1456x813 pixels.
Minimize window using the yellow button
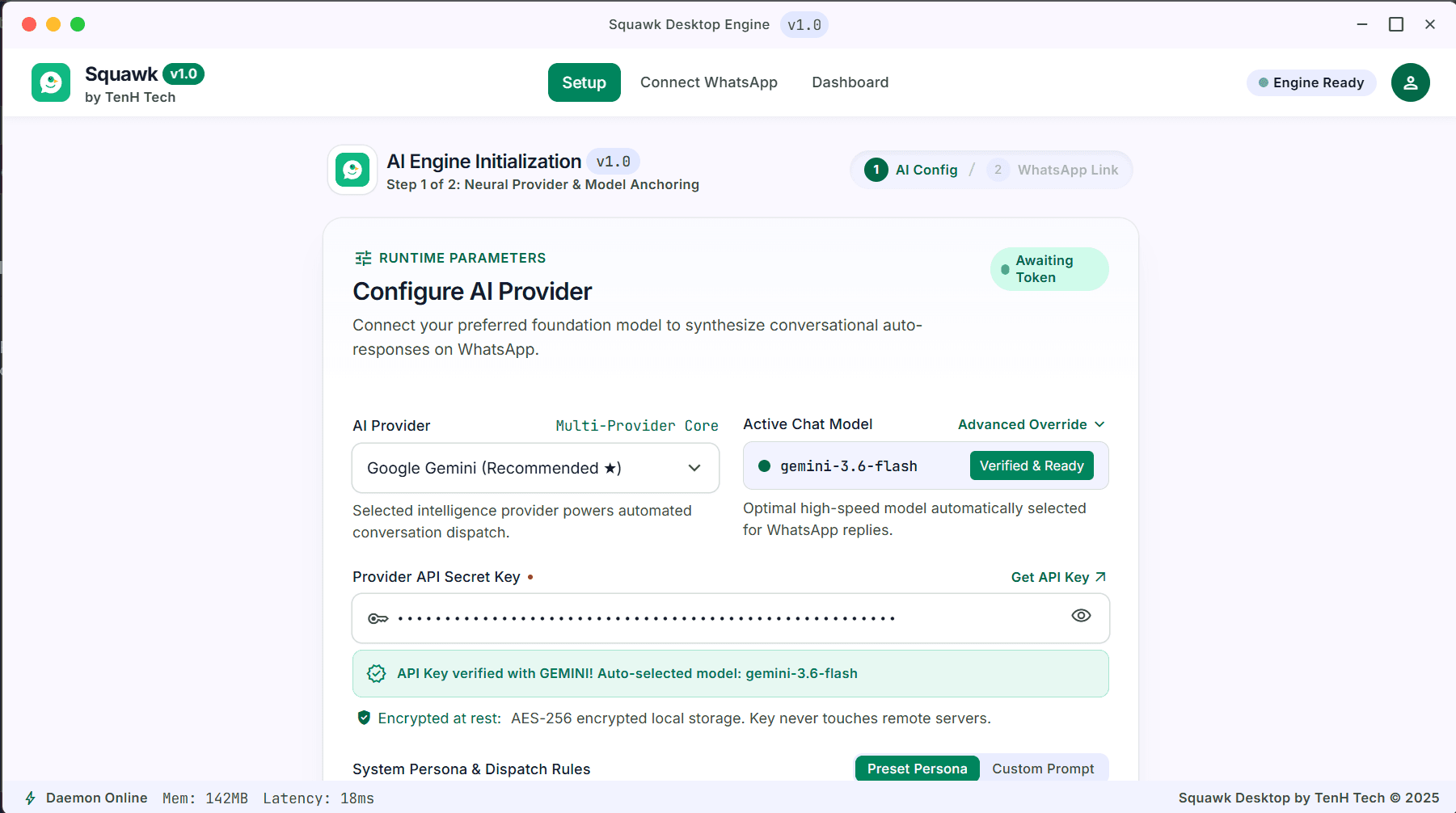coord(53,24)
